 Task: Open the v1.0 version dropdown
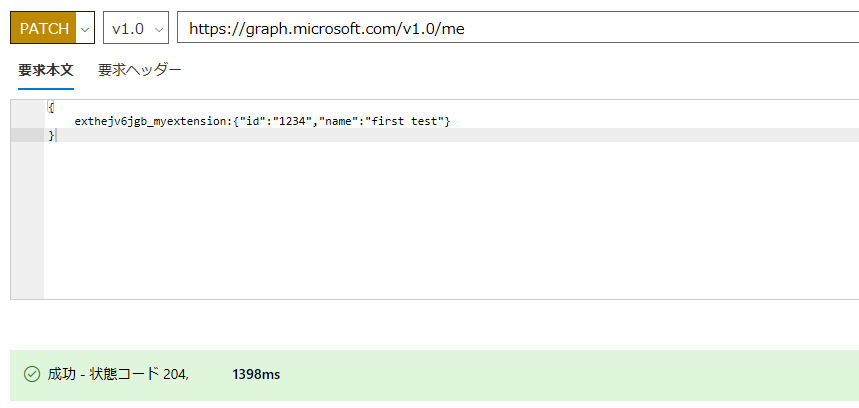[x=136, y=28]
